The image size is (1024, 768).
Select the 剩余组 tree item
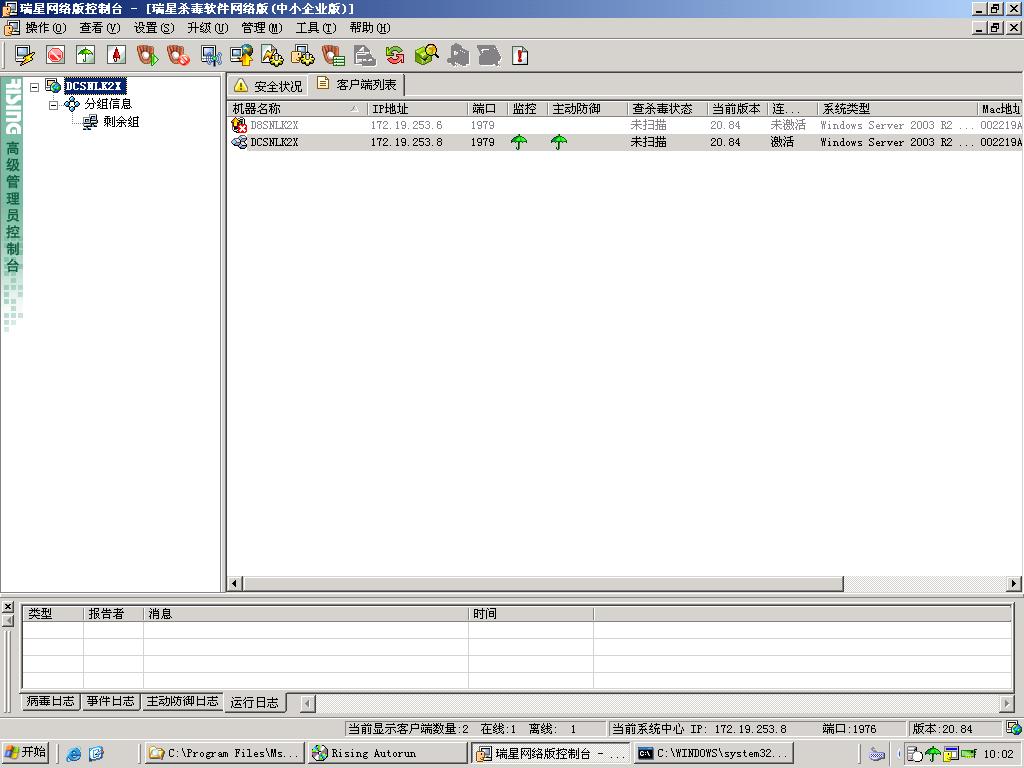pos(121,121)
